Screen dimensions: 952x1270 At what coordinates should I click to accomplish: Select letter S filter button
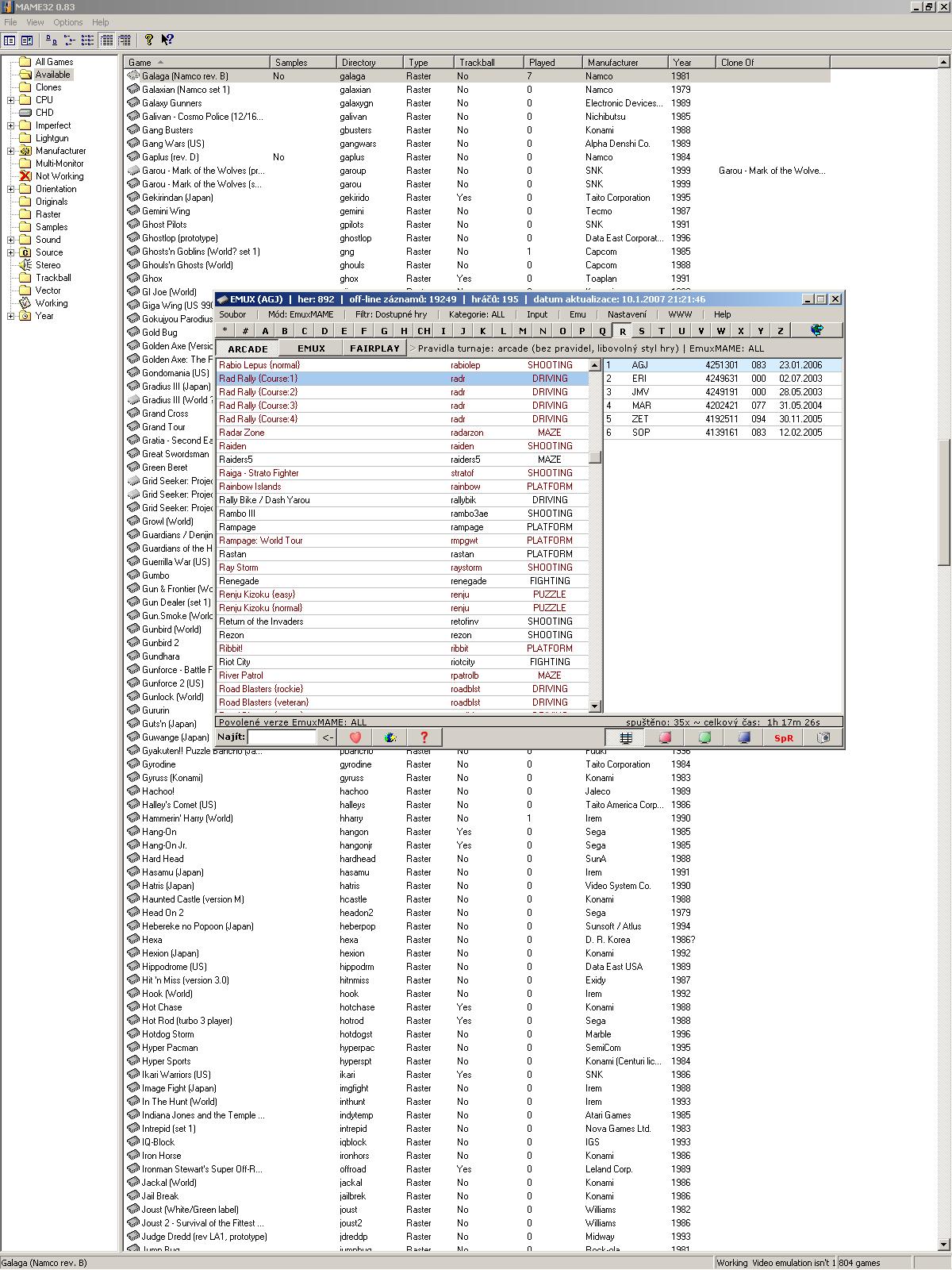[x=642, y=331]
